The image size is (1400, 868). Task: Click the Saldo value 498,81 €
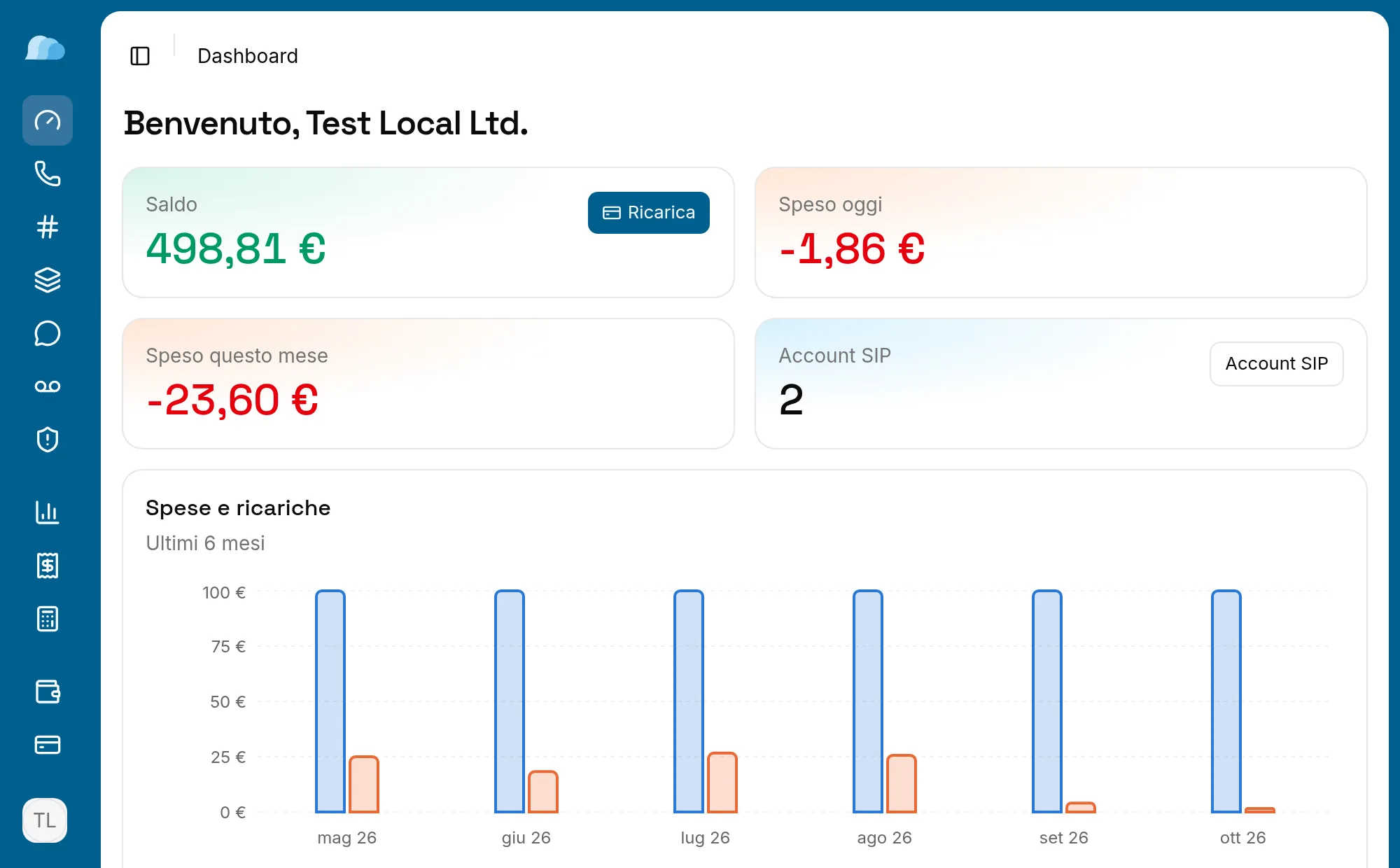(236, 248)
